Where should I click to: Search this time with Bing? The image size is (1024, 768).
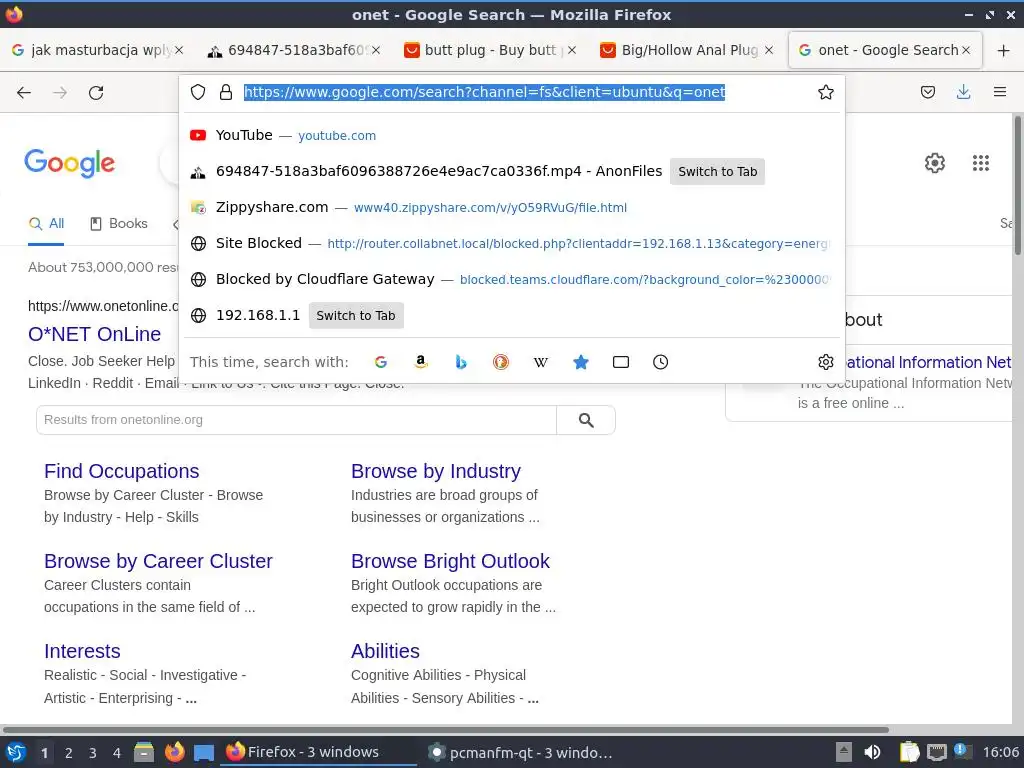(x=461, y=362)
